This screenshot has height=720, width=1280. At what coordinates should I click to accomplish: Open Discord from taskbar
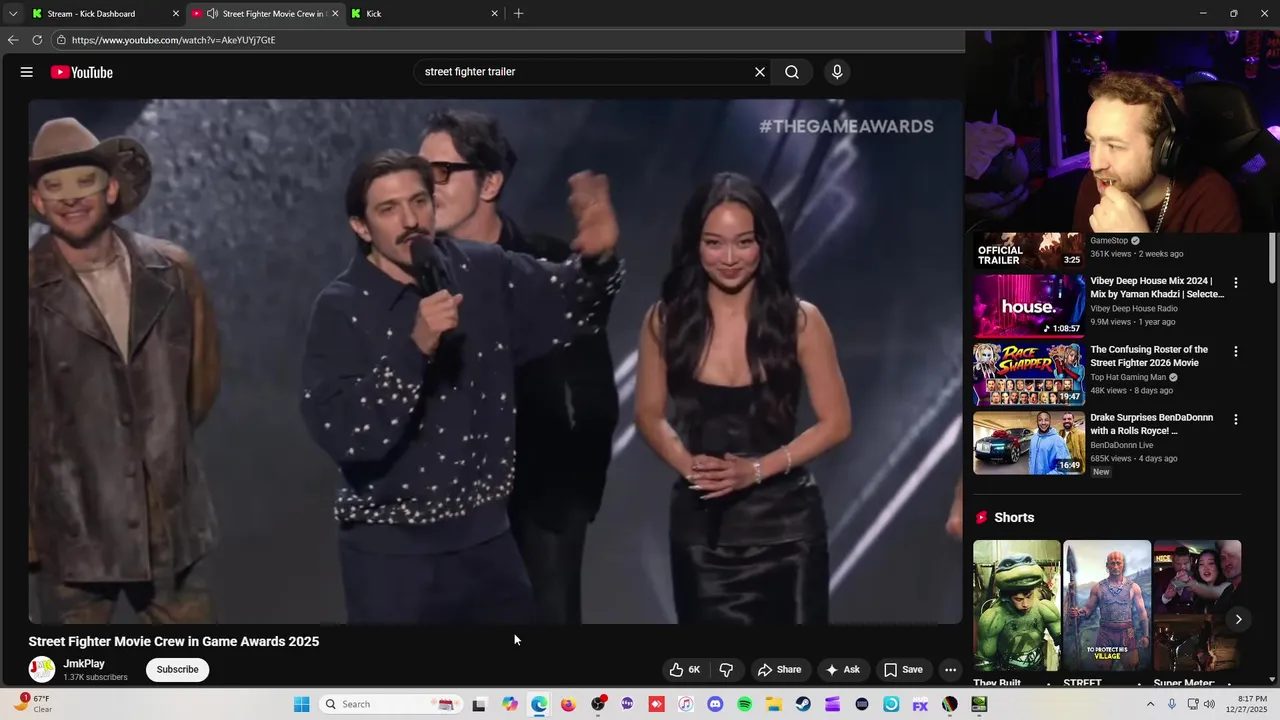(x=715, y=704)
